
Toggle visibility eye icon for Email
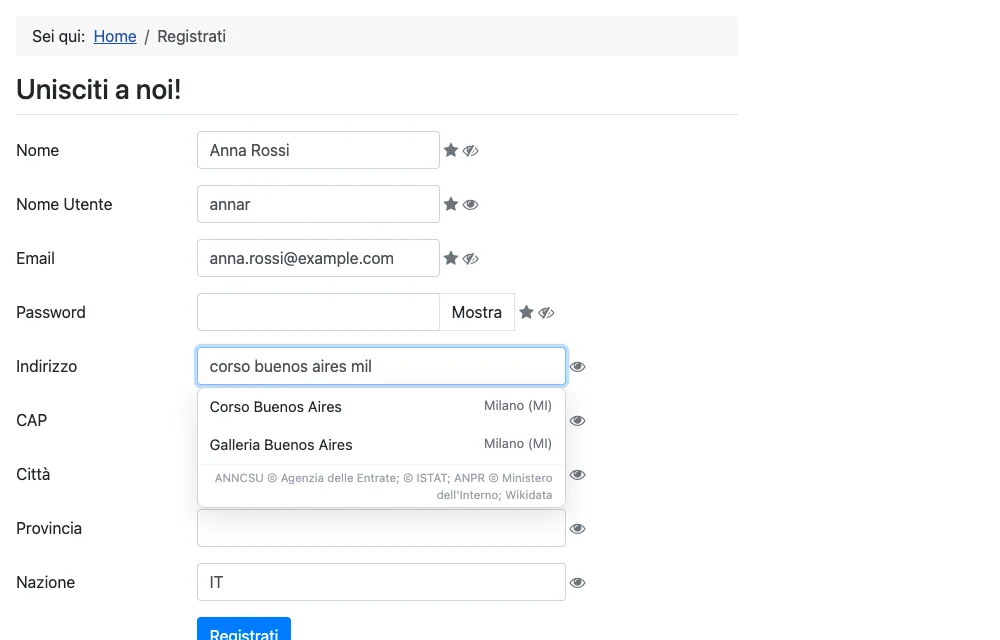click(471, 259)
